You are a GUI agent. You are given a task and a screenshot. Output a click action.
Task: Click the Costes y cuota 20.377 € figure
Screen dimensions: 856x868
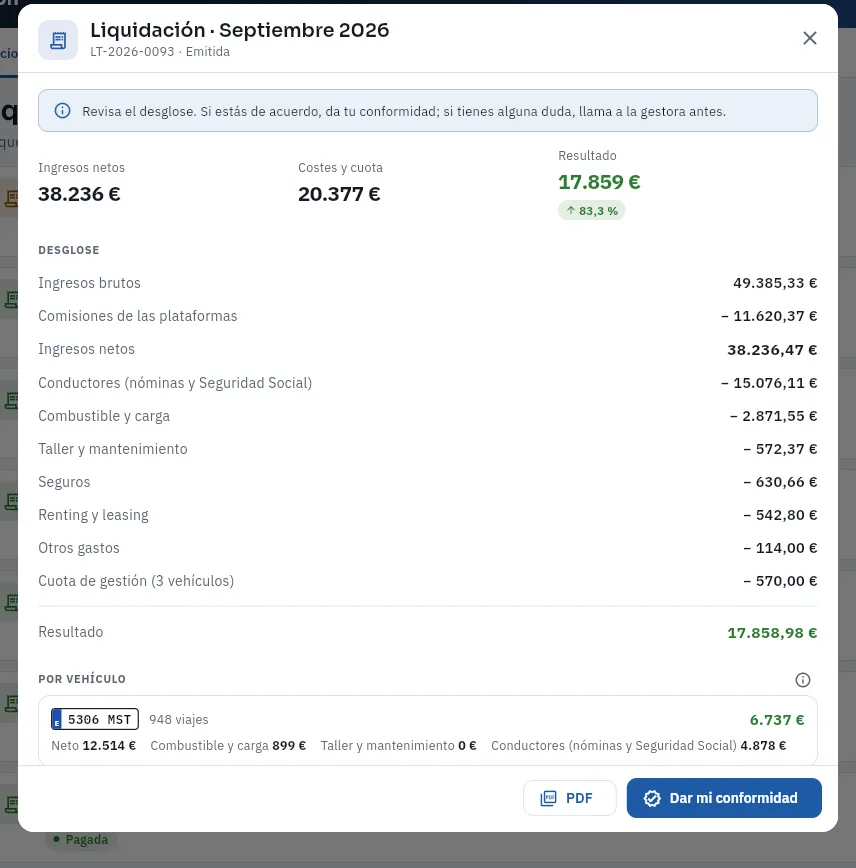339,194
